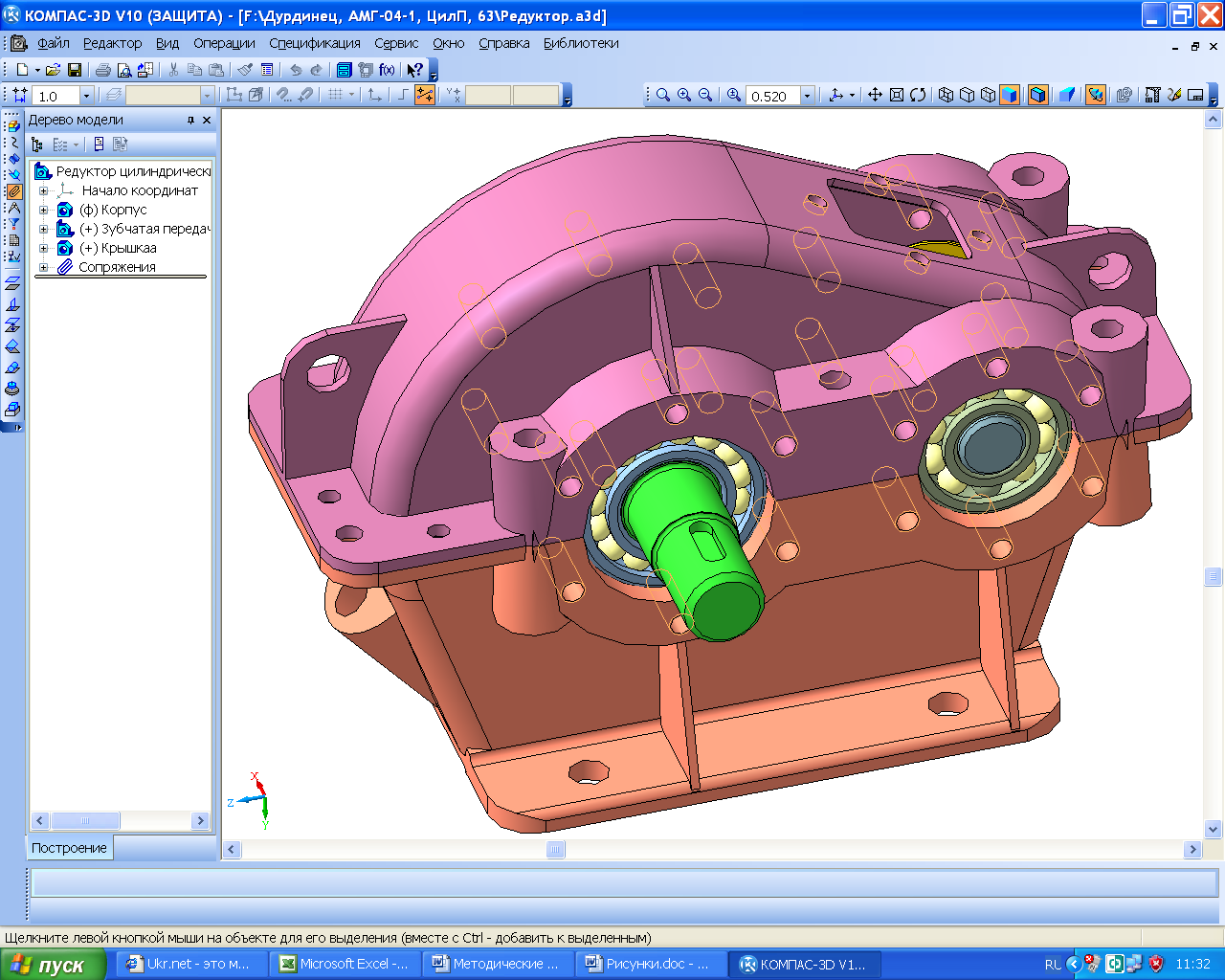The width and height of the screenshot is (1225, 980).
Task: Open the Операции menu
Action: click(224, 43)
